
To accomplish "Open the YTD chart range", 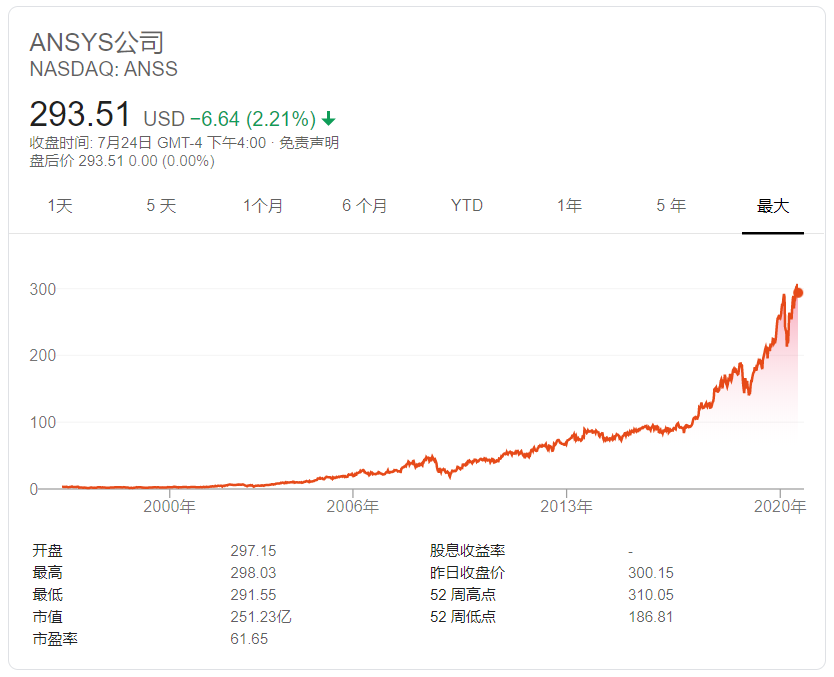I will pyautogui.click(x=467, y=205).
